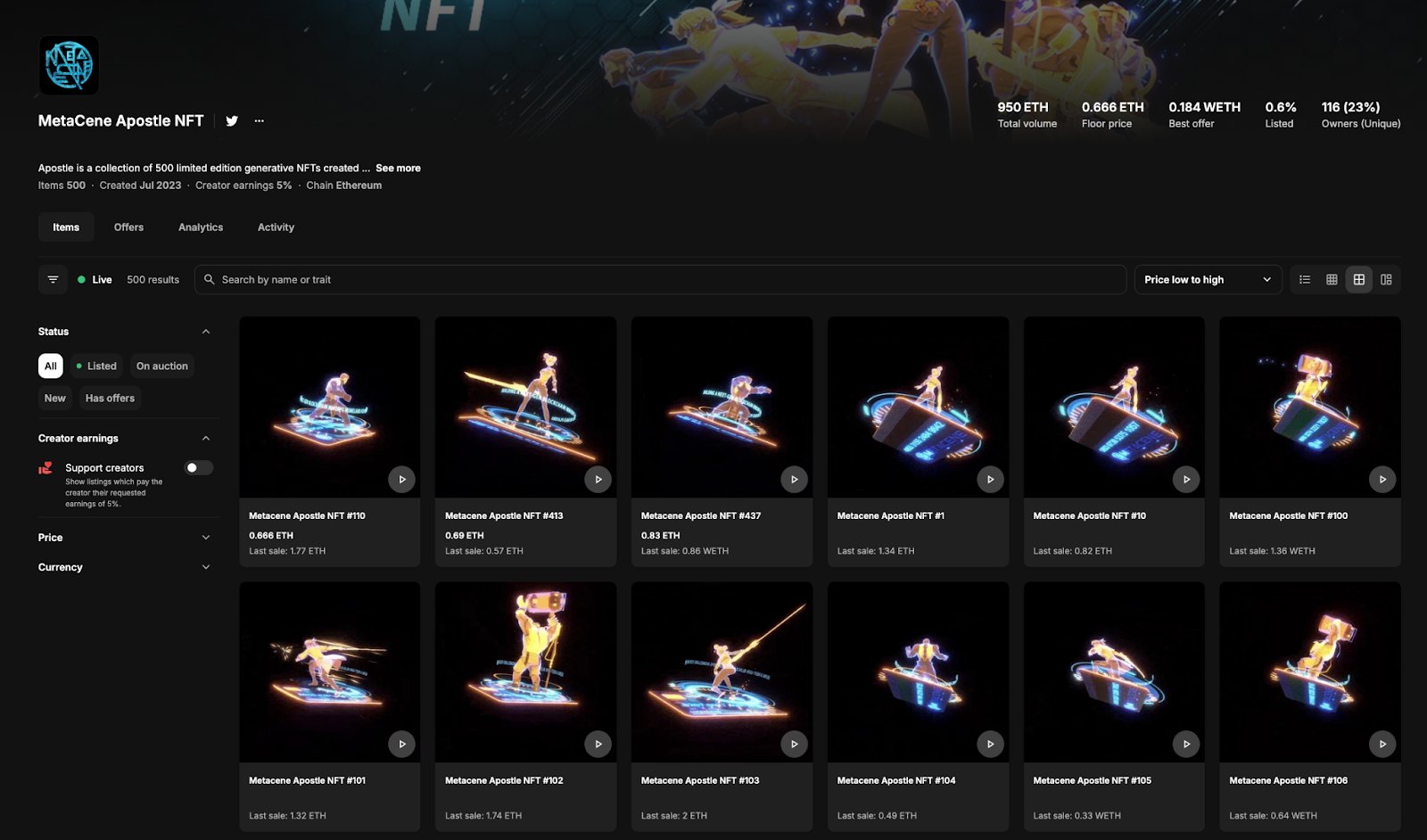The image size is (1427, 840).
Task: Play the Metacene Apostle NFT #101 video
Action: pos(401,744)
